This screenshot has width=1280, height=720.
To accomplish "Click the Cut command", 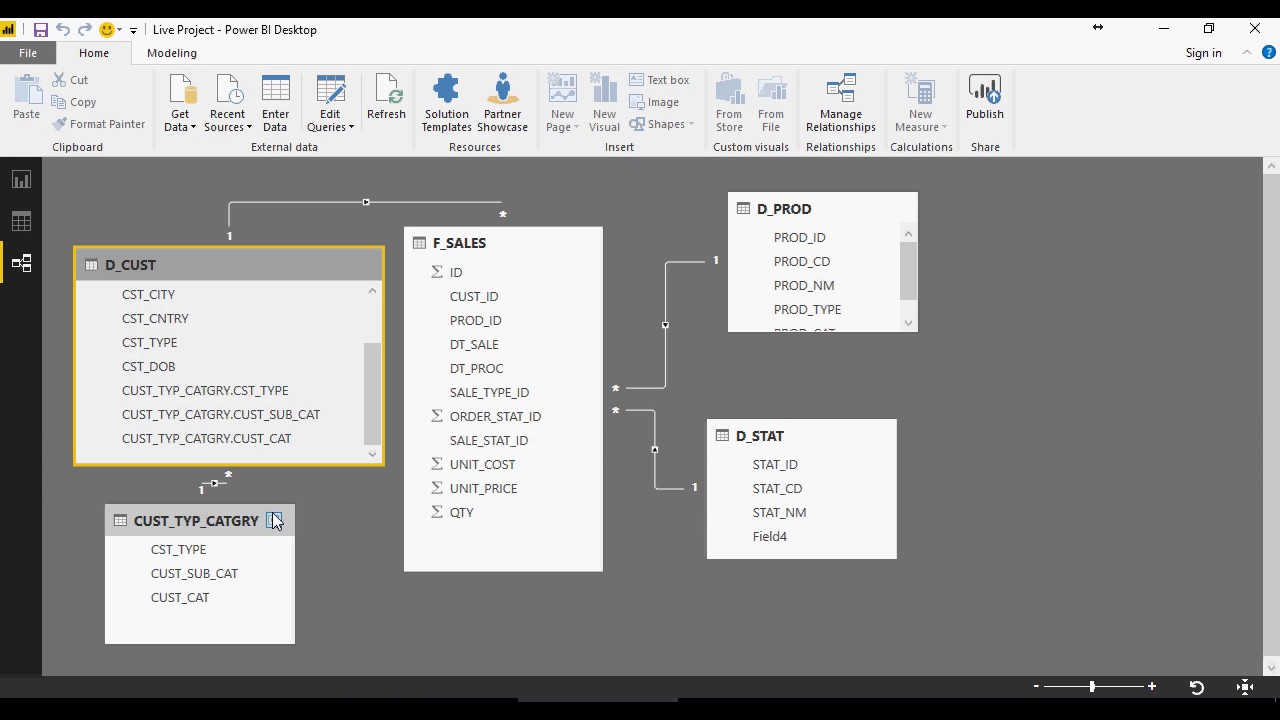I will tap(69, 80).
